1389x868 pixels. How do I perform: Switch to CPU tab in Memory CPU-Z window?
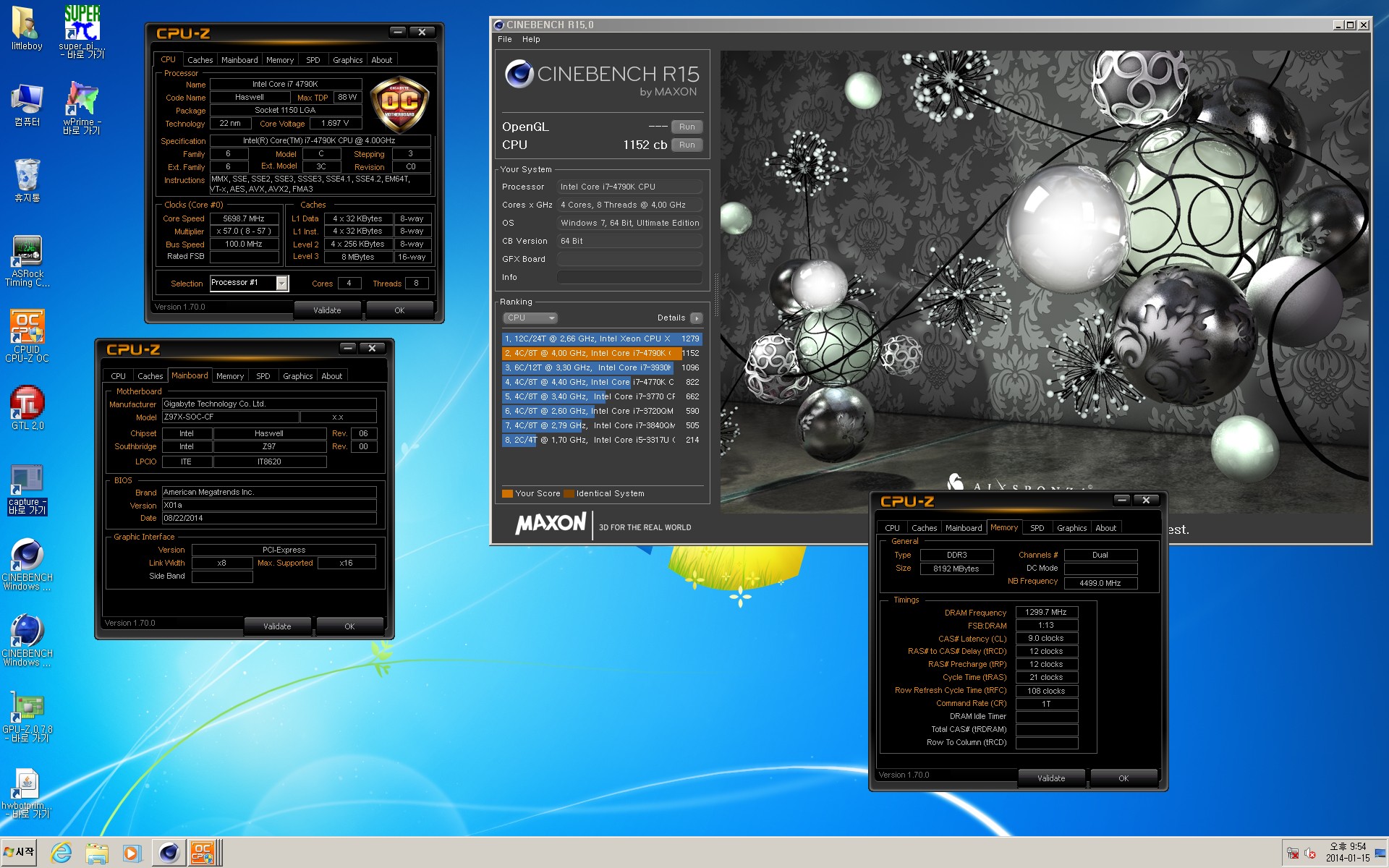pyautogui.click(x=892, y=528)
